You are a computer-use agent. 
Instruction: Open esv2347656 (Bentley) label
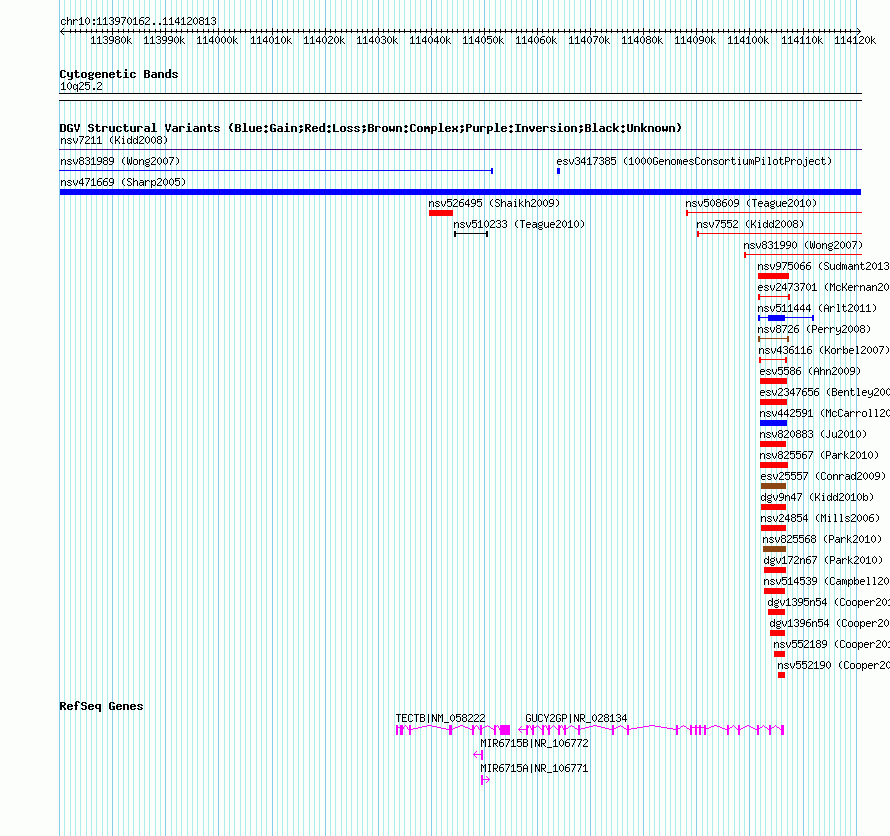[824, 392]
